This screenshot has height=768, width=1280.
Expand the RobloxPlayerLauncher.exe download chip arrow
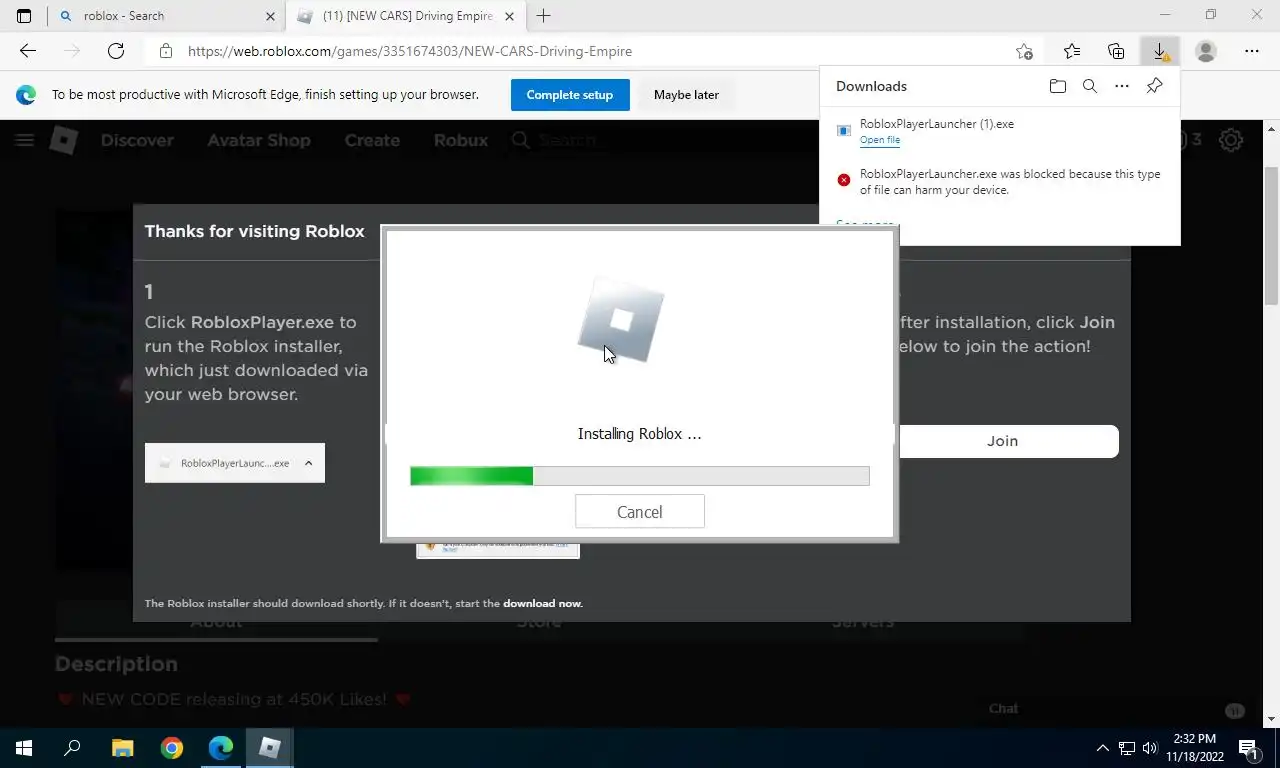pyautogui.click(x=308, y=463)
